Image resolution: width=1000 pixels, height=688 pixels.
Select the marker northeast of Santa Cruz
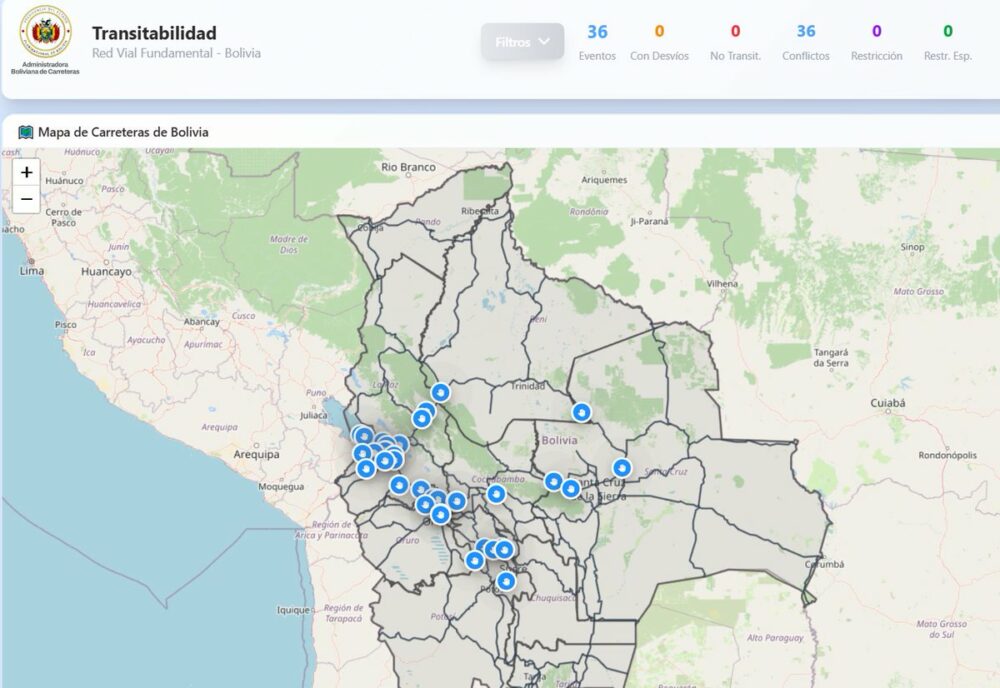(x=622, y=467)
